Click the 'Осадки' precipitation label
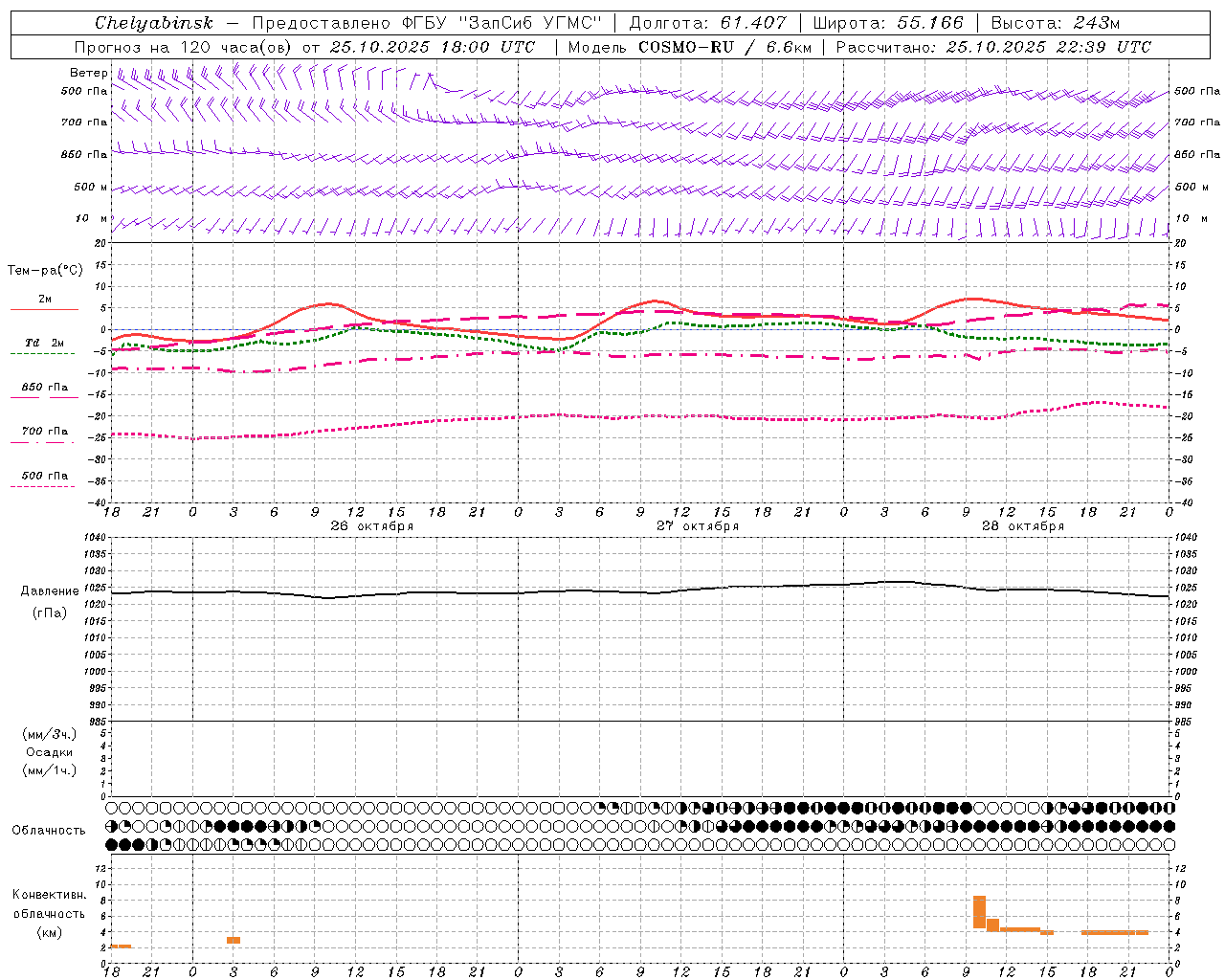This screenshot has height=980, width=1225. coord(49,752)
